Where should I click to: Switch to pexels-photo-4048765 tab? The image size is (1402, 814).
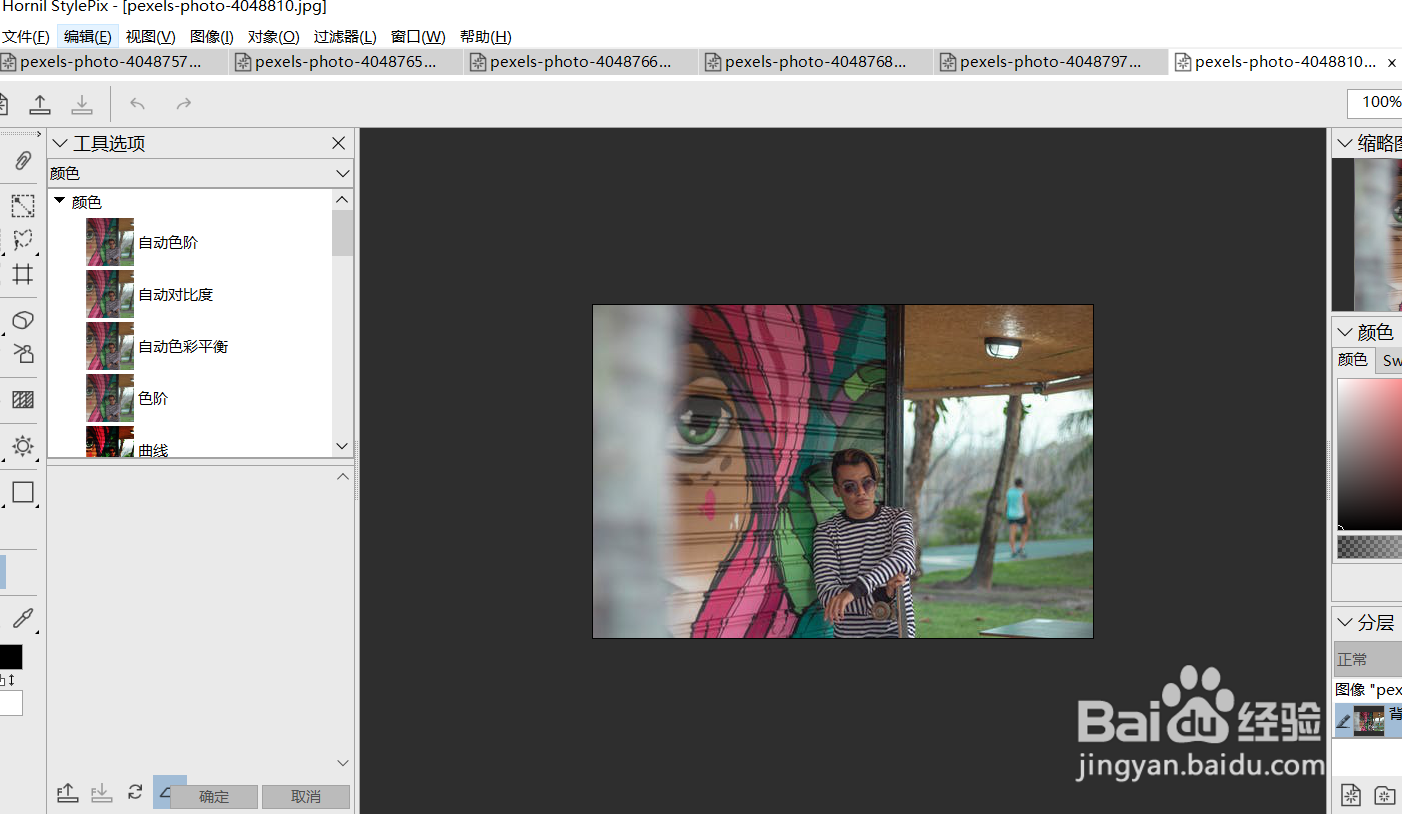coord(347,62)
